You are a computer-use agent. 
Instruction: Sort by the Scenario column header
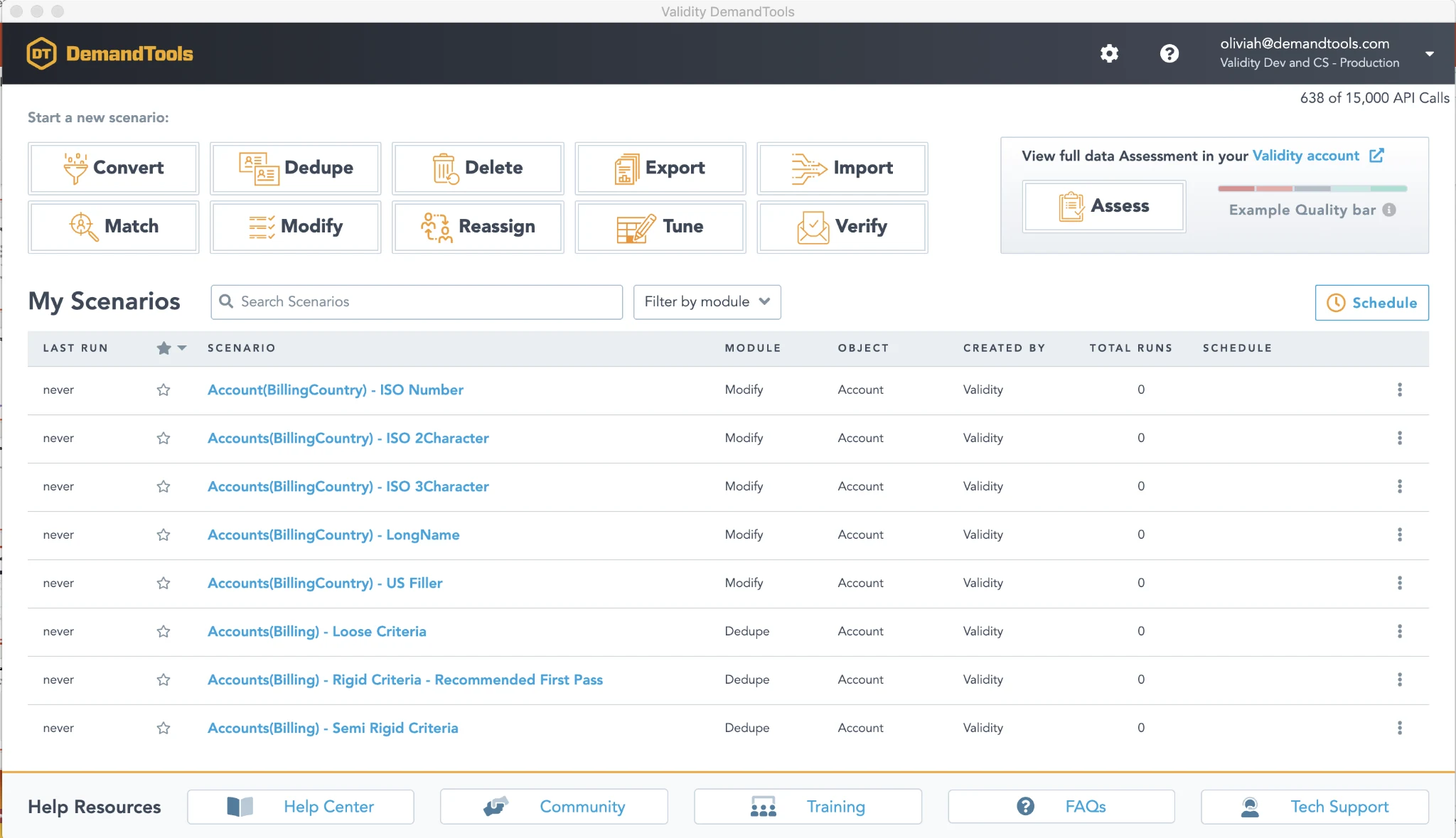tap(241, 348)
